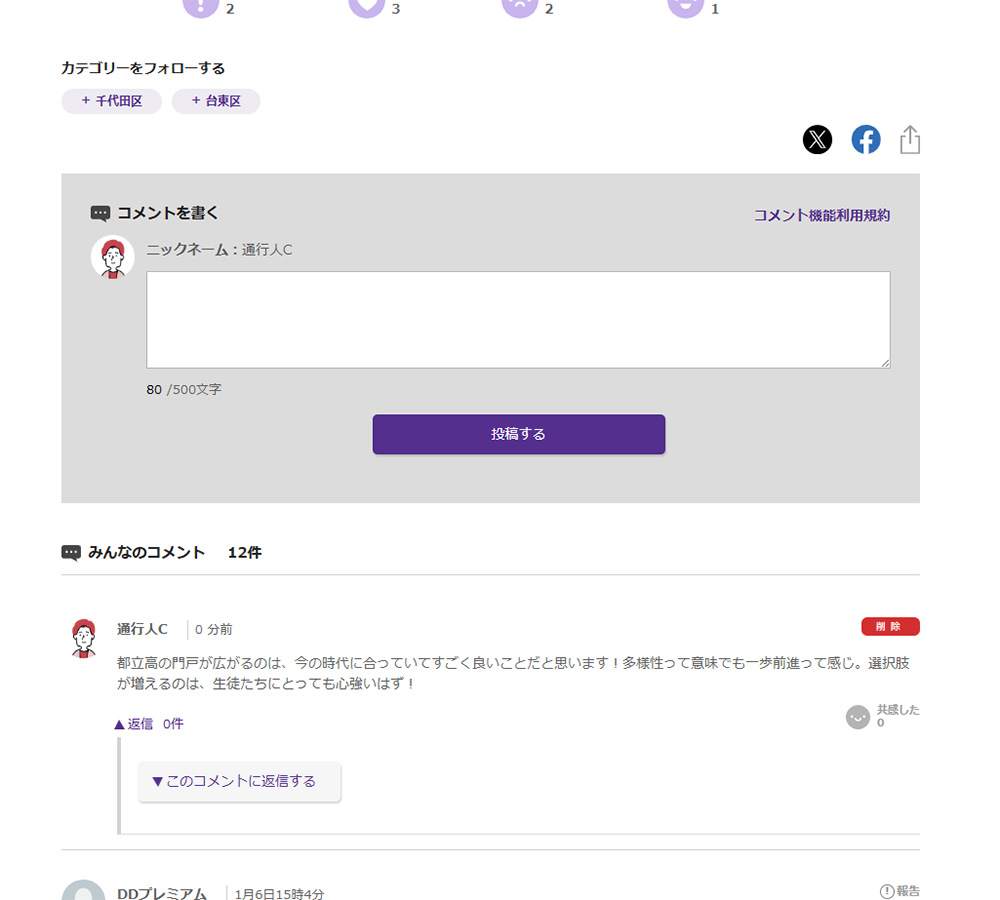Click 通行人C's avatar in posted comment
1000x900 pixels.
click(x=84, y=638)
